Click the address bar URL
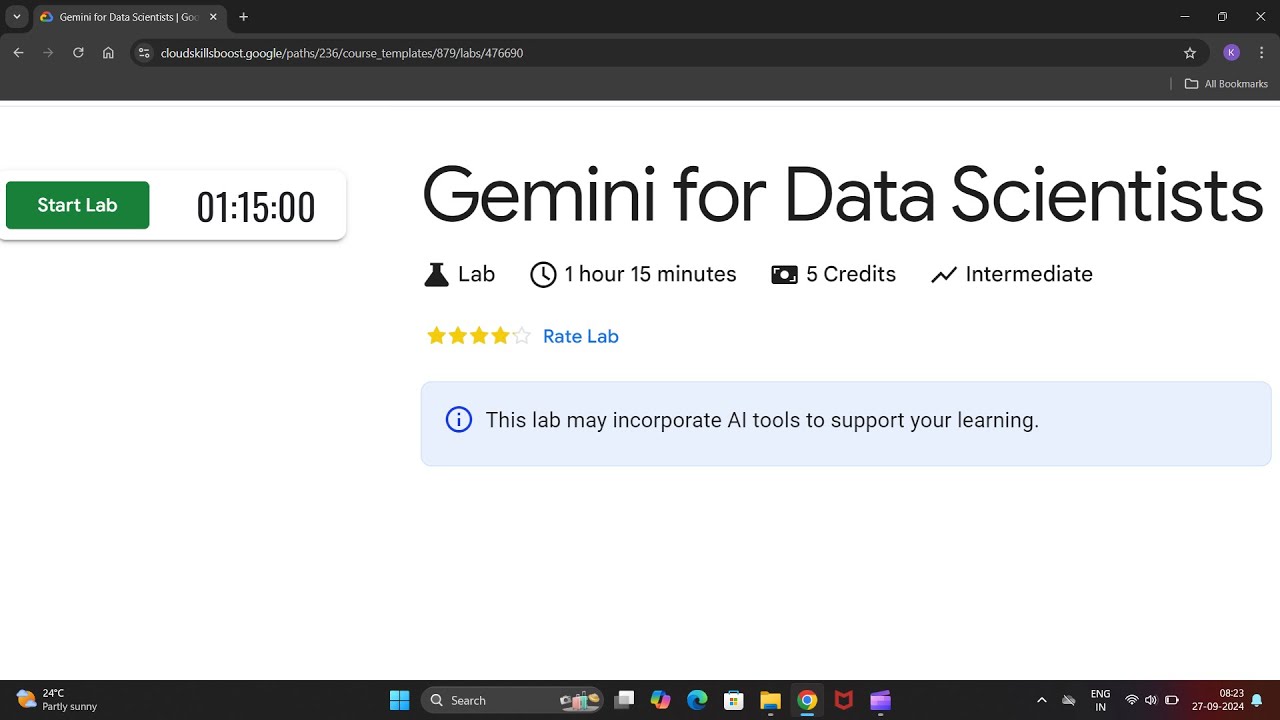Image resolution: width=1280 pixels, height=720 pixels. tap(342, 53)
